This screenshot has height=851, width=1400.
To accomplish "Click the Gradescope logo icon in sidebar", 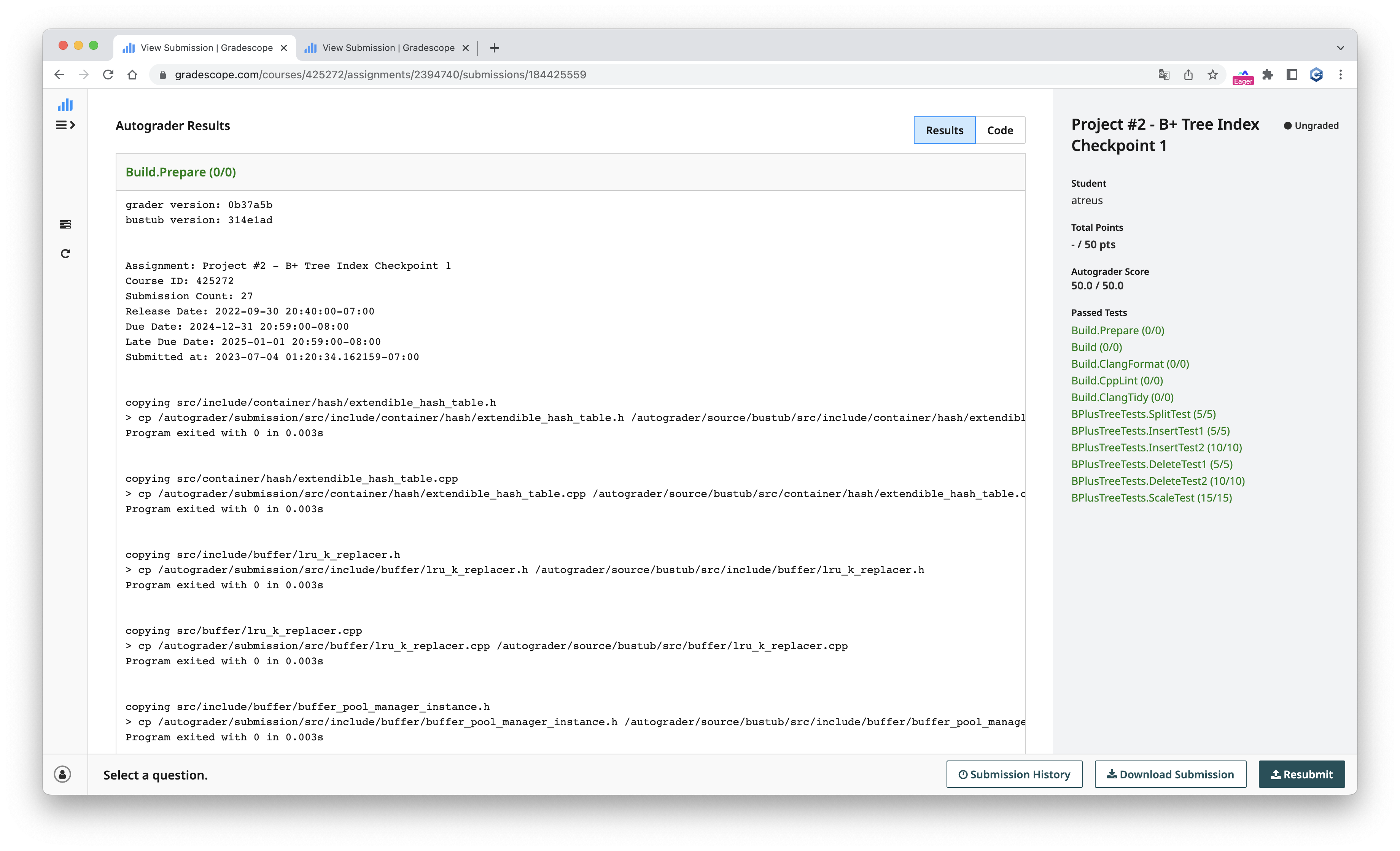I will [x=65, y=105].
